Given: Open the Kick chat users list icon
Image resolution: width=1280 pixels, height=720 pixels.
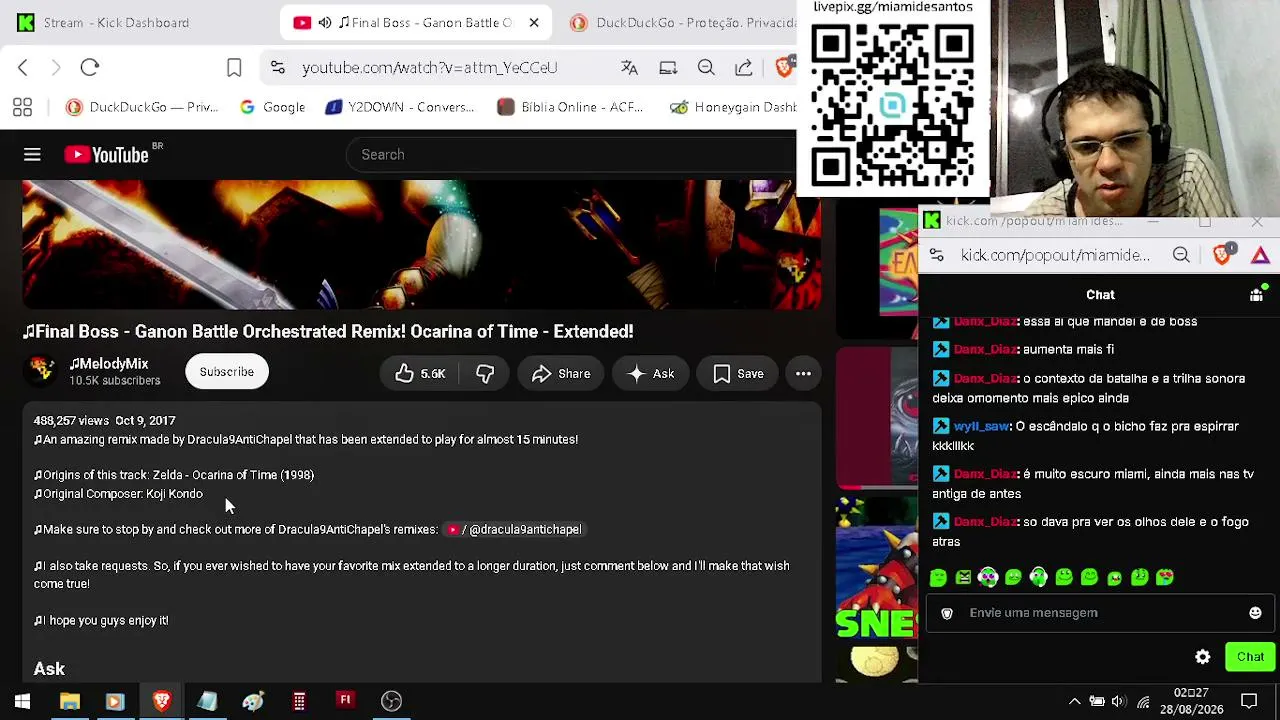Looking at the screenshot, I should [1257, 294].
